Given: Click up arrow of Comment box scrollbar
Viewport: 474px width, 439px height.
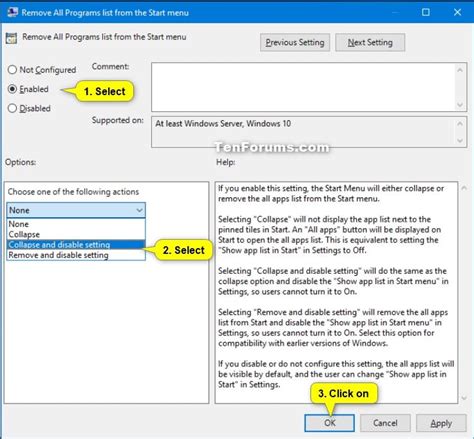Looking at the screenshot, I should (x=460, y=70).
